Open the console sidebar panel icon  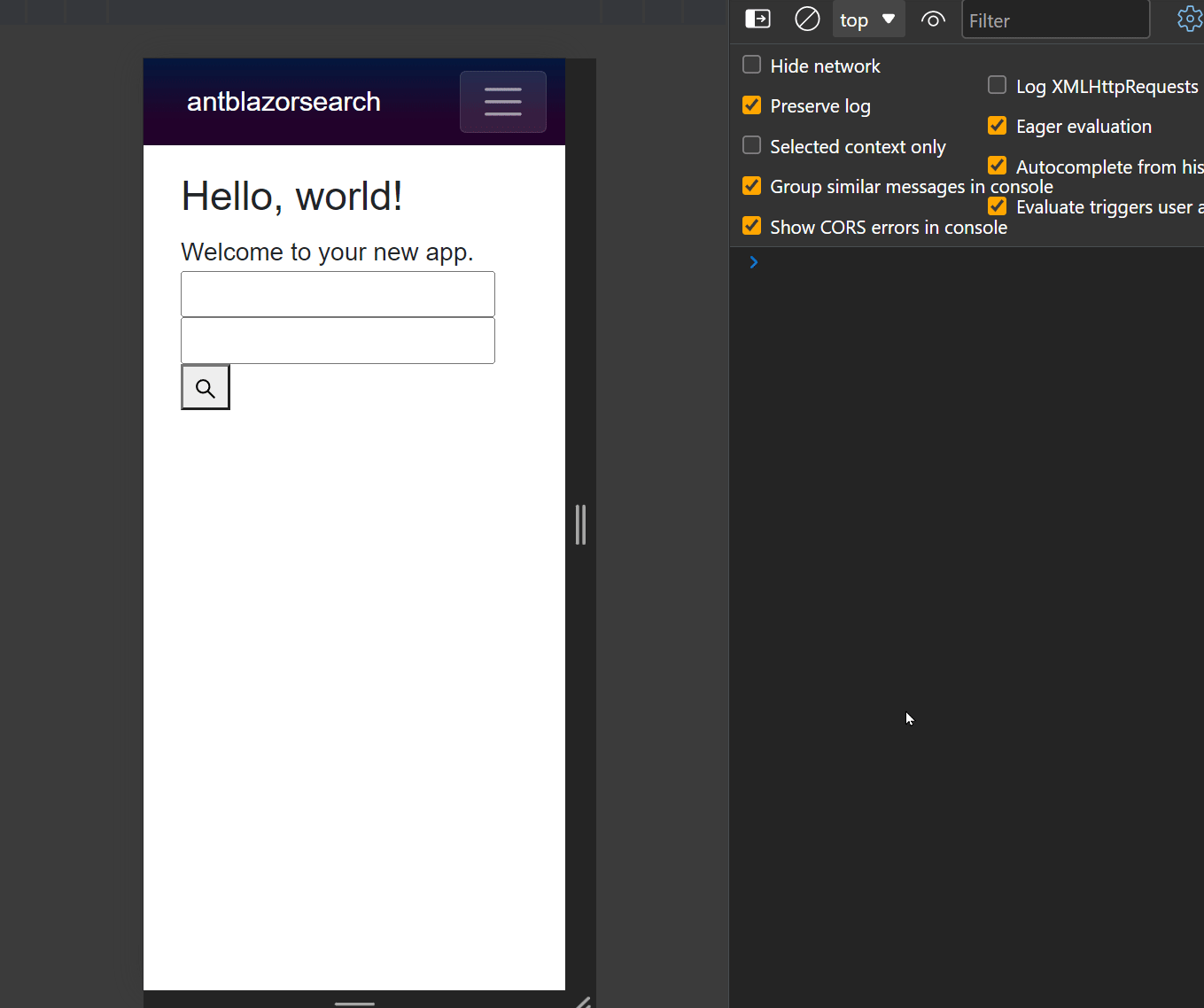[x=757, y=19]
